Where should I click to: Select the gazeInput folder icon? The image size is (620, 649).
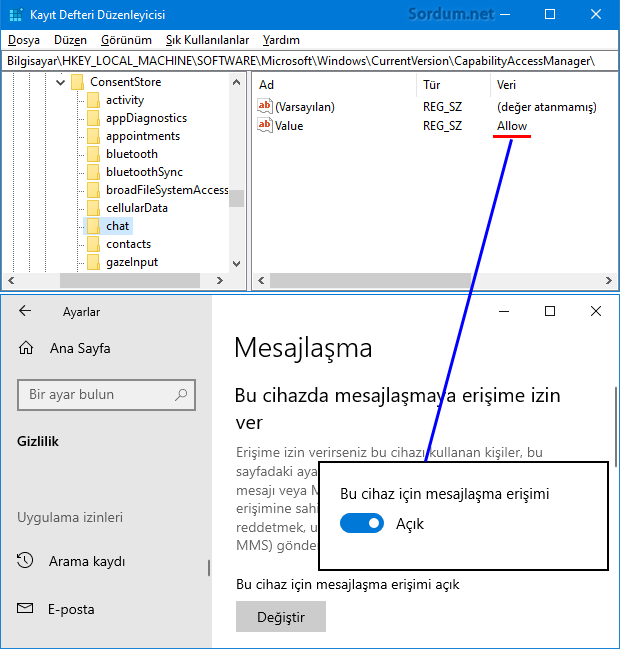tap(93, 262)
